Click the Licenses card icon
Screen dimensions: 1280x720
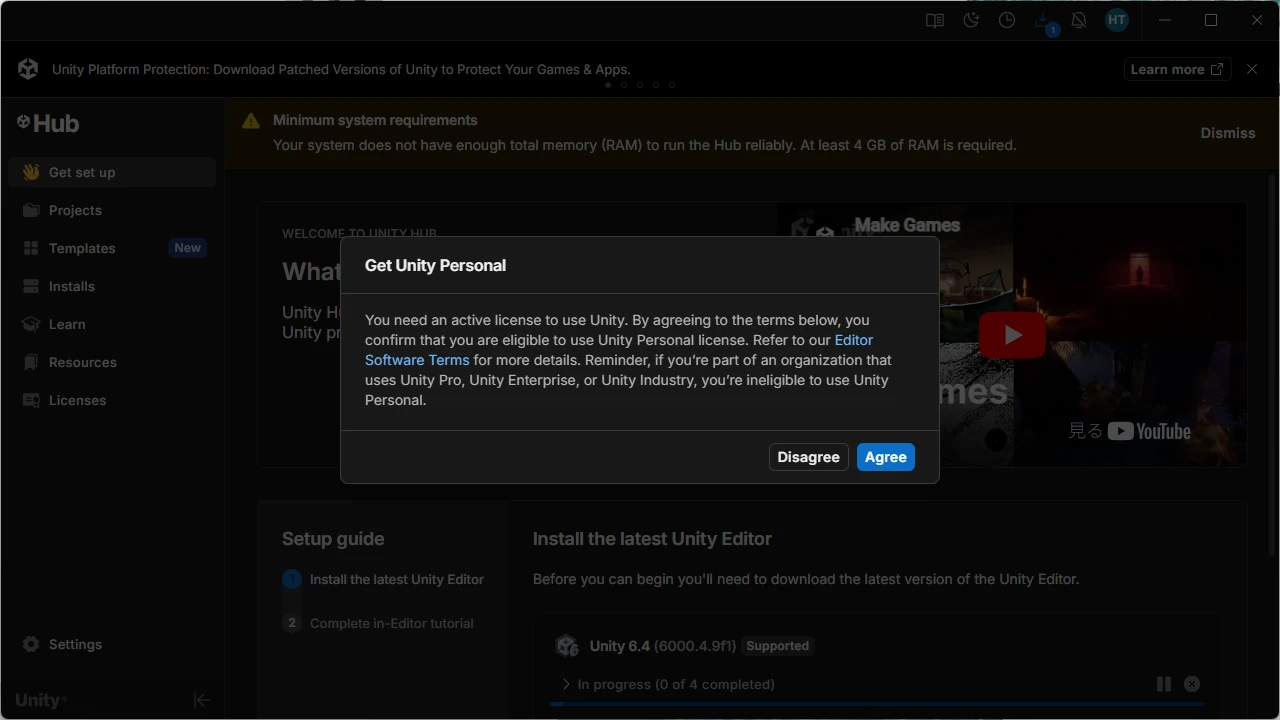tap(31, 400)
